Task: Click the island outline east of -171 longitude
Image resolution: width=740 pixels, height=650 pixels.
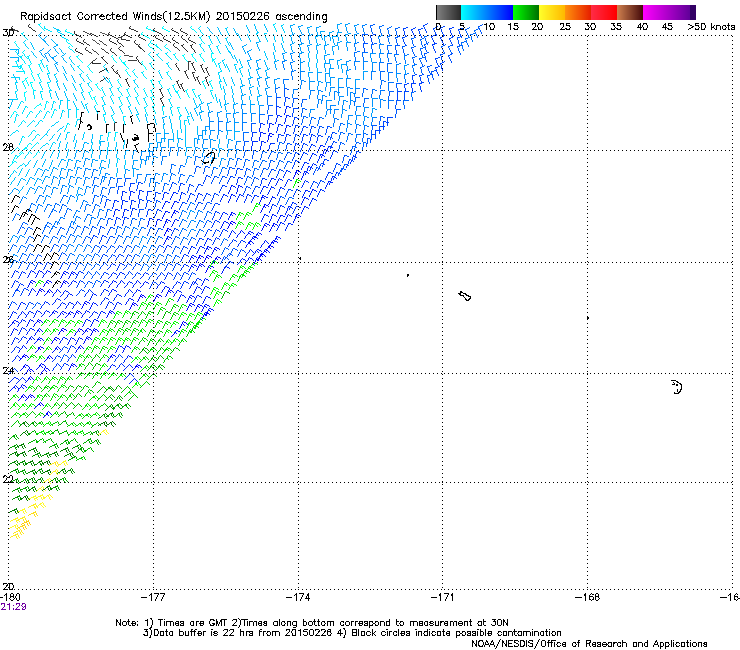Action: pyautogui.click(x=465, y=296)
